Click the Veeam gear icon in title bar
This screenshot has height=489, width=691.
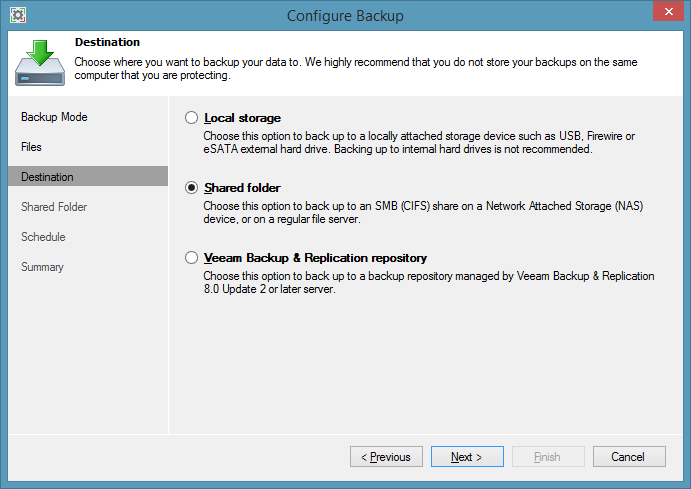coord(17,15)
